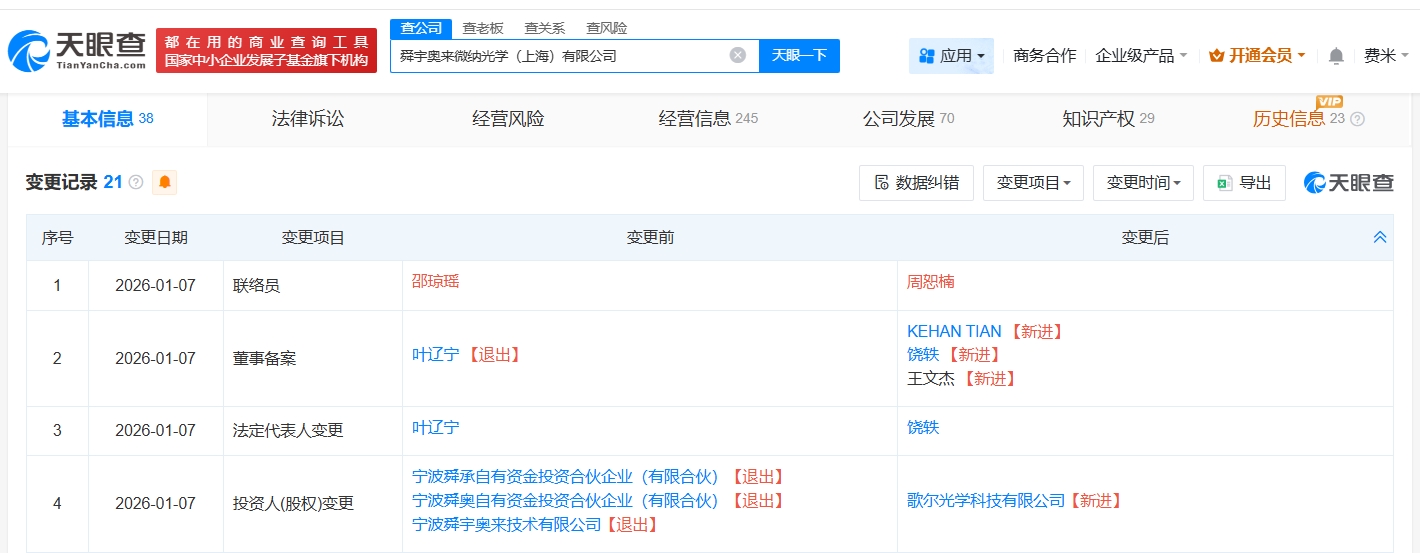
Task: Select 查老板 search mode tab
Action: [483, 28]
